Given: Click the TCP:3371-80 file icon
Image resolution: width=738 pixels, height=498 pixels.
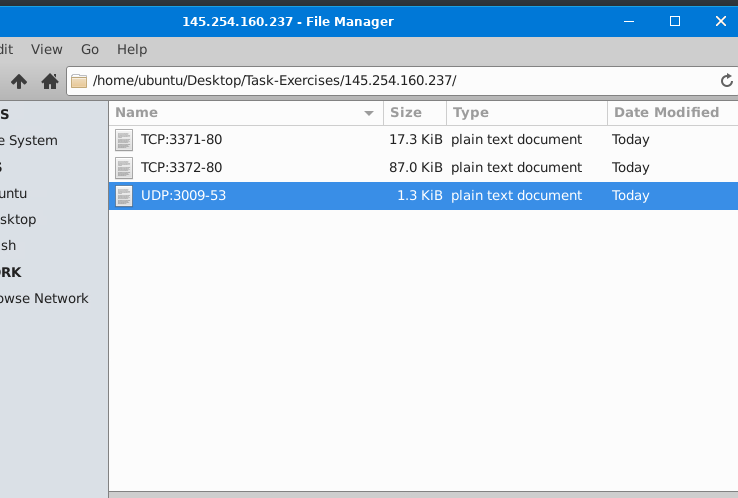Looking at the screenshot, I should [124, 140].
